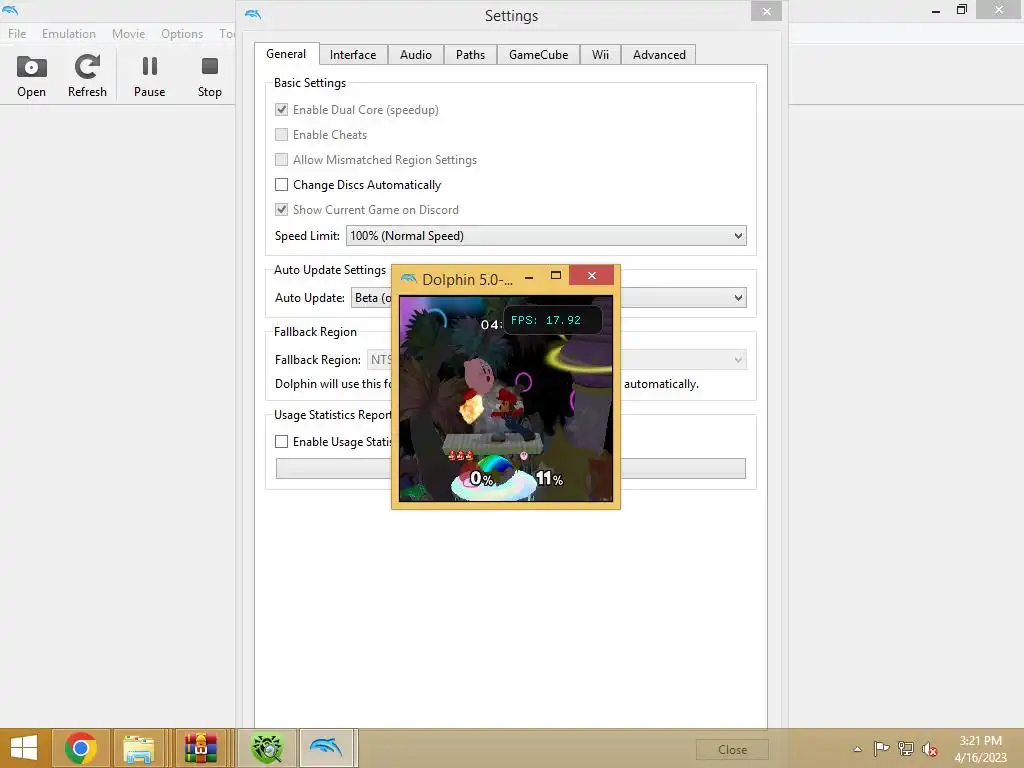Viewport: 1024px width, 768px height.
Task: Show hidden system tray icons
Action: 857,749
